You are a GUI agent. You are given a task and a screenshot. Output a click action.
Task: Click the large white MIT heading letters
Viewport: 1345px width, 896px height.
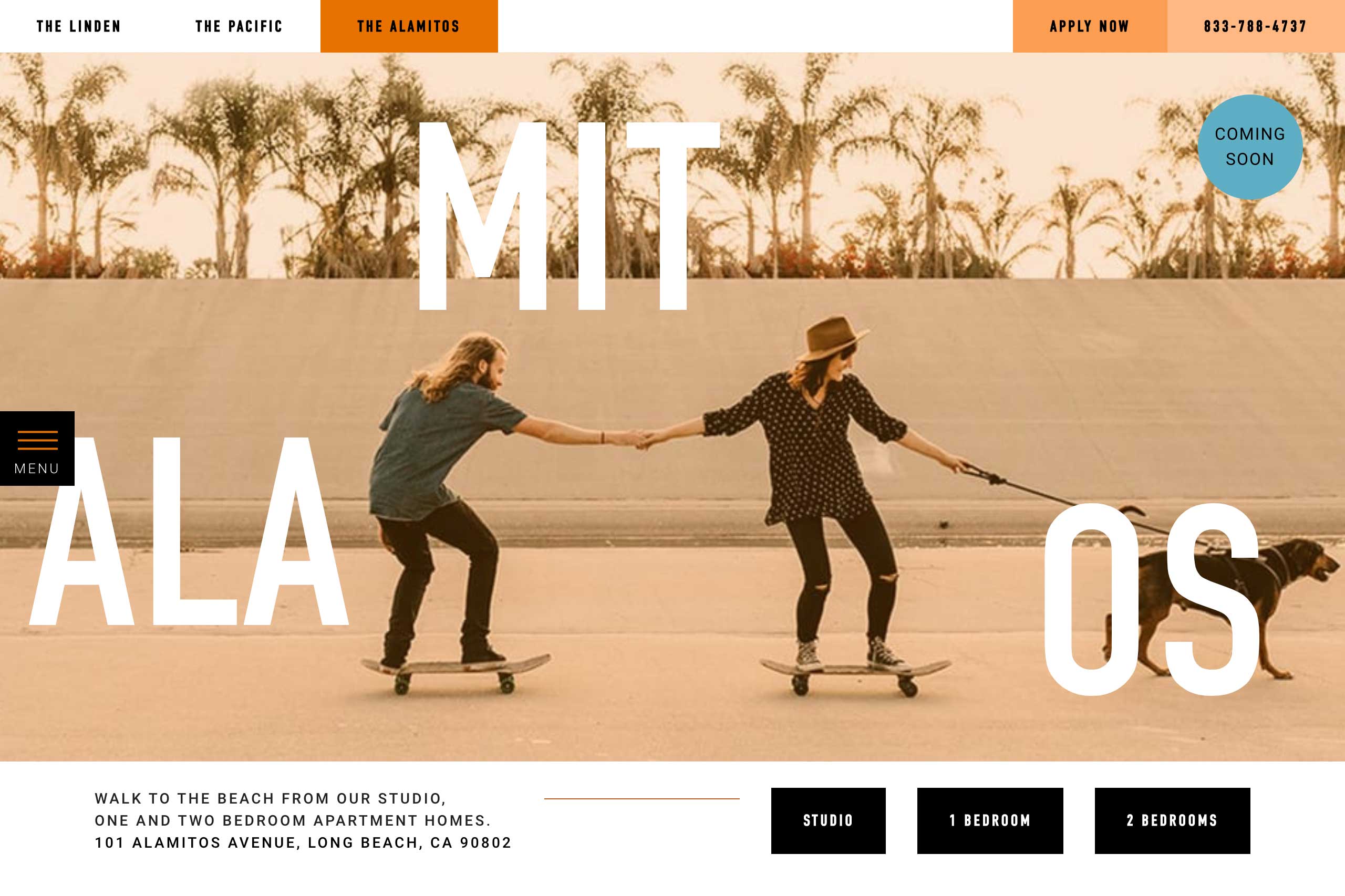(x=570, y=216)
